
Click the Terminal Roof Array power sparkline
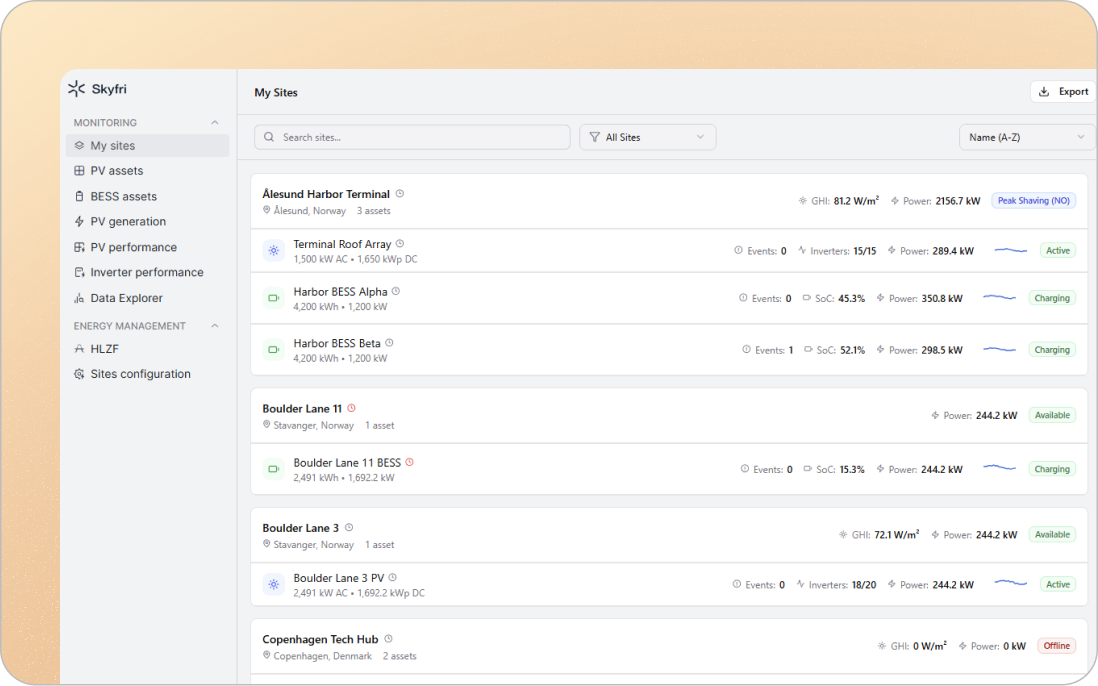[x=1010, y=251]
